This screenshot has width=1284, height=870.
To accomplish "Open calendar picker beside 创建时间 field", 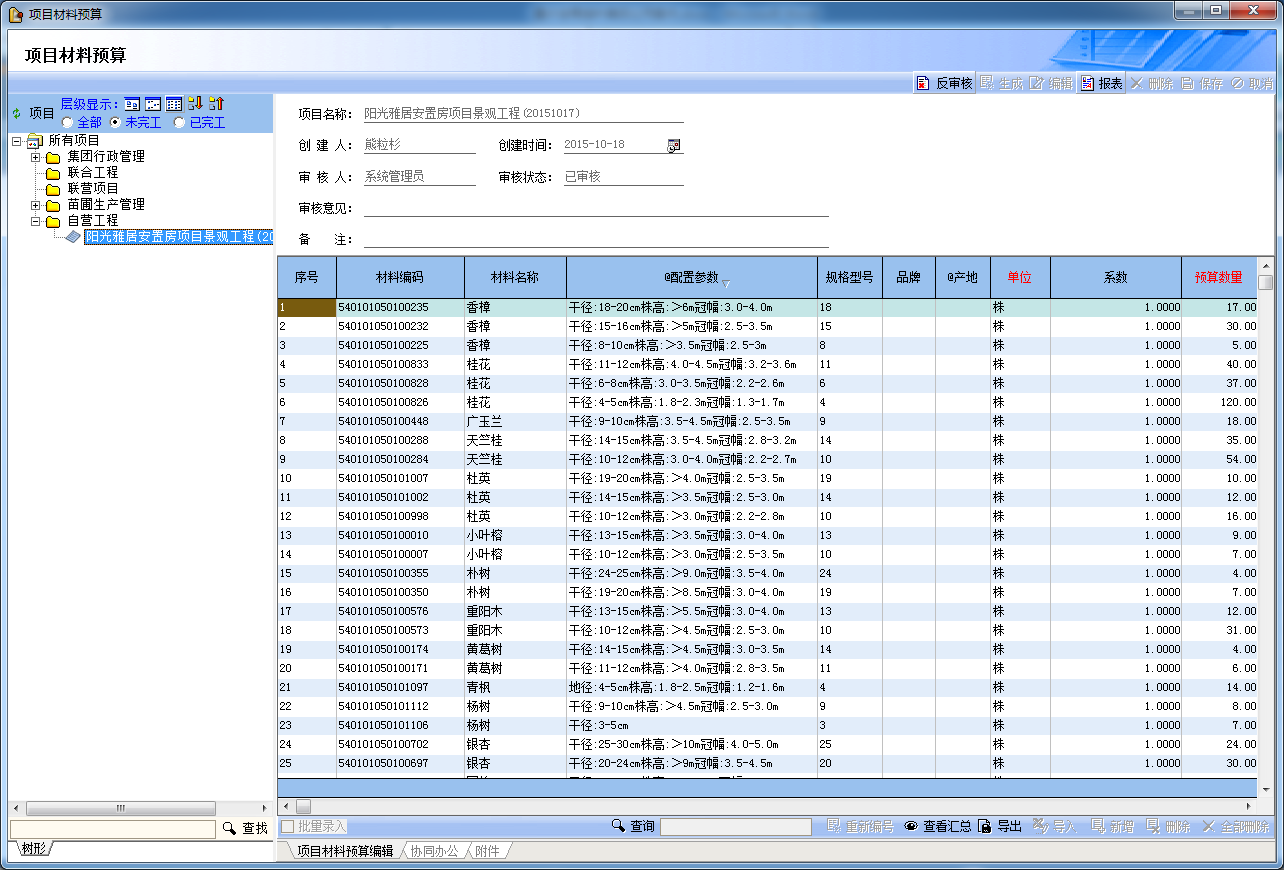I will [x=674, y=145].
